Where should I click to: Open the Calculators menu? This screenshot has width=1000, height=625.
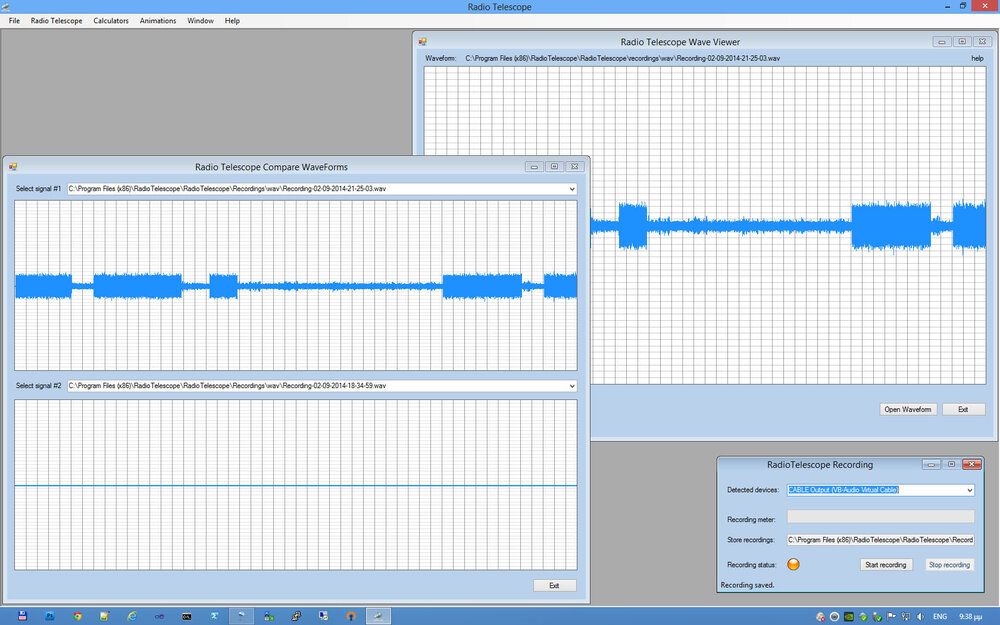click(x=111, y=20)
